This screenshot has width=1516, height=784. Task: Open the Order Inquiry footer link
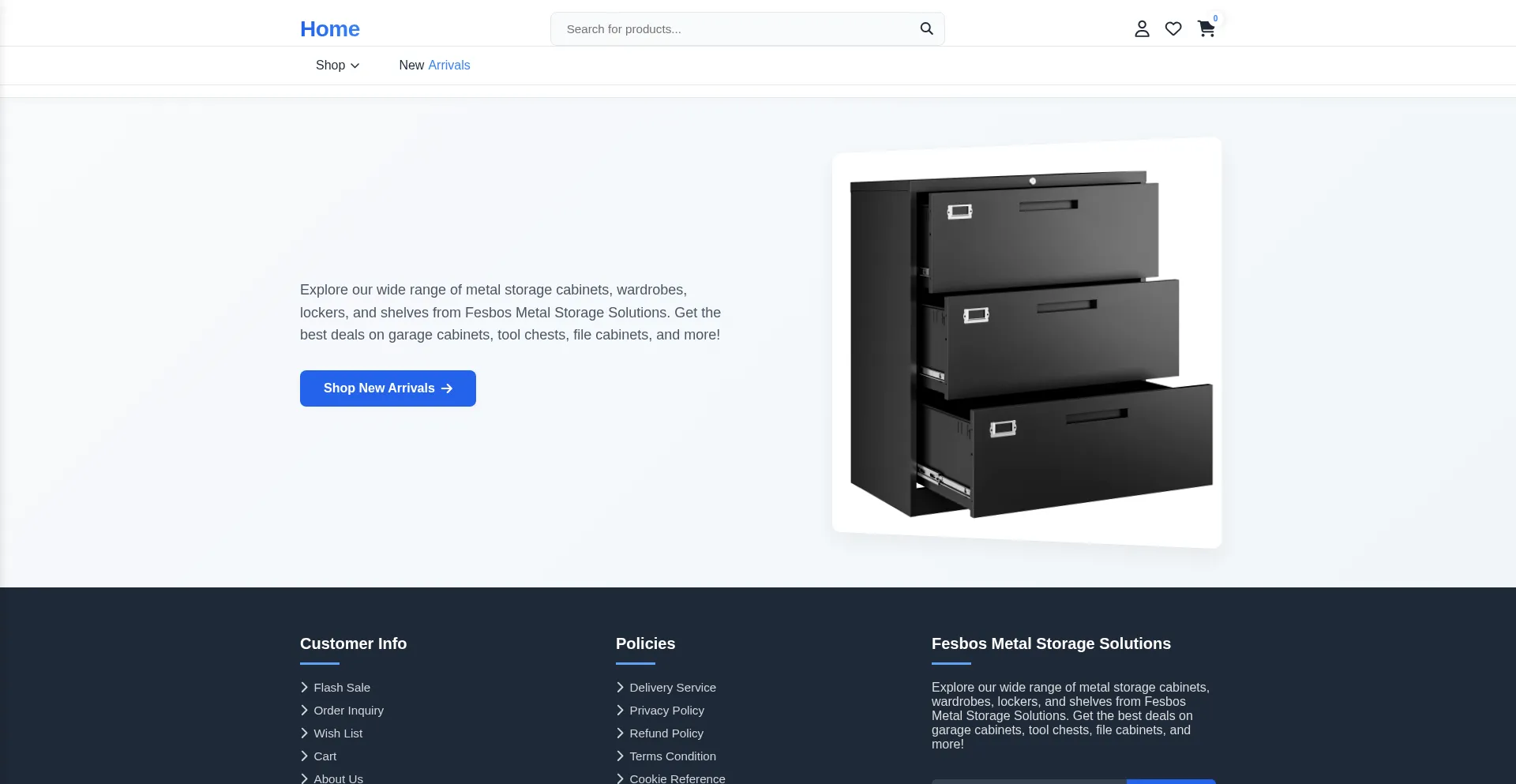(348, 711)
